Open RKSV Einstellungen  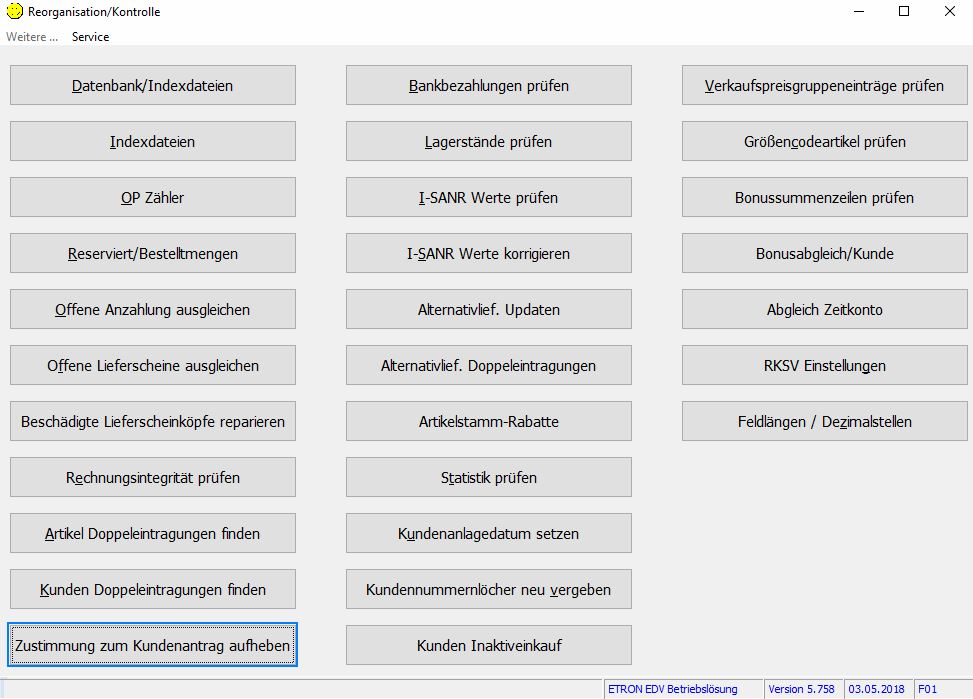pos(825,366)
